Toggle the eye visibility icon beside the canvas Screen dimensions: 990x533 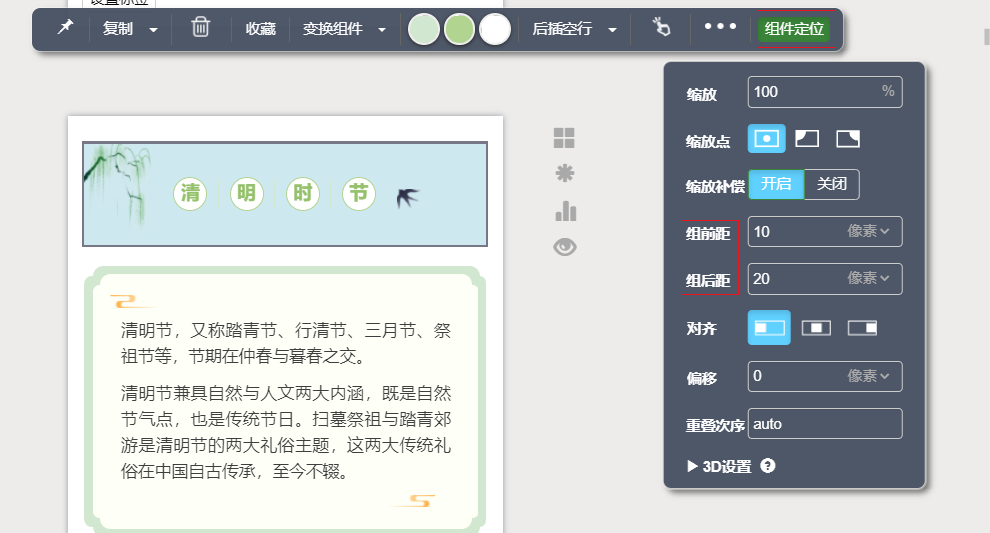pos(564,247)
